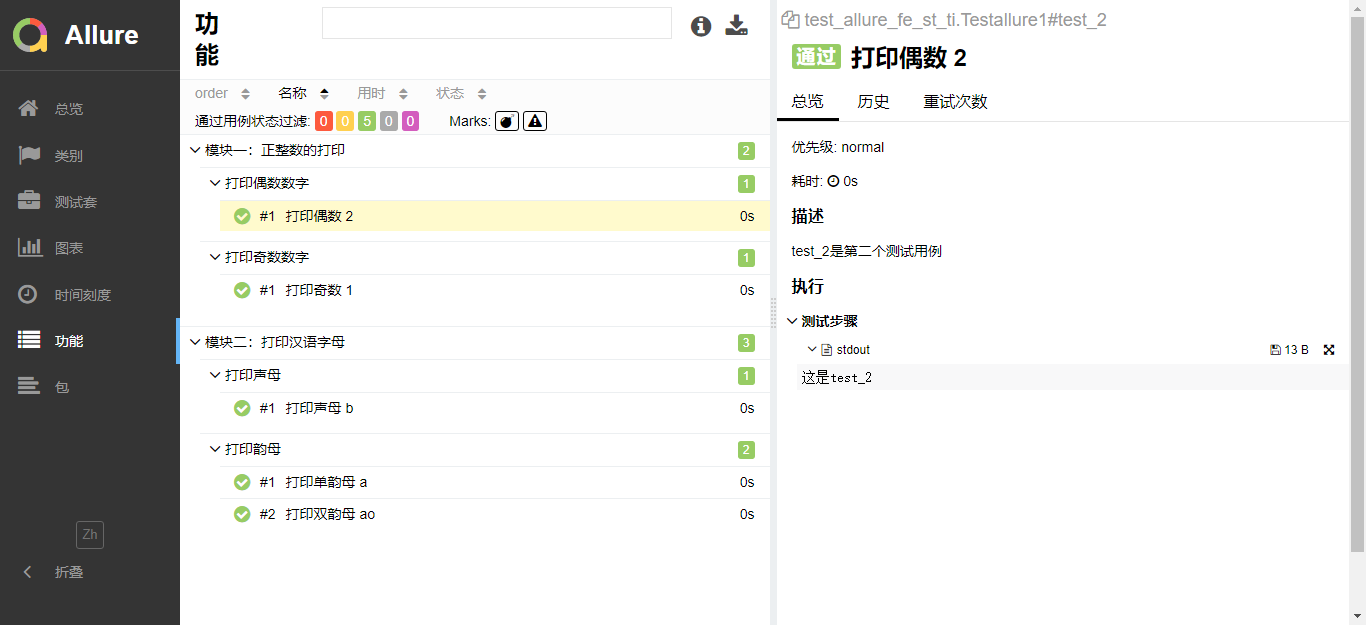
Task: Collapse 模块二：打印汉语字母 group
Action: (x=194, y=342)
